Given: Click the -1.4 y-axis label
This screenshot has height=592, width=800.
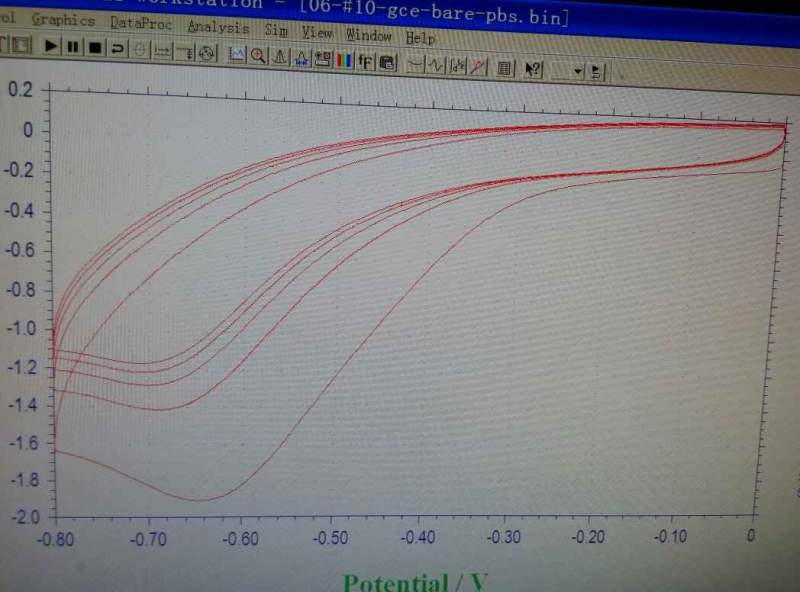Looking at the screenshot, I should [x=23, y=405].
